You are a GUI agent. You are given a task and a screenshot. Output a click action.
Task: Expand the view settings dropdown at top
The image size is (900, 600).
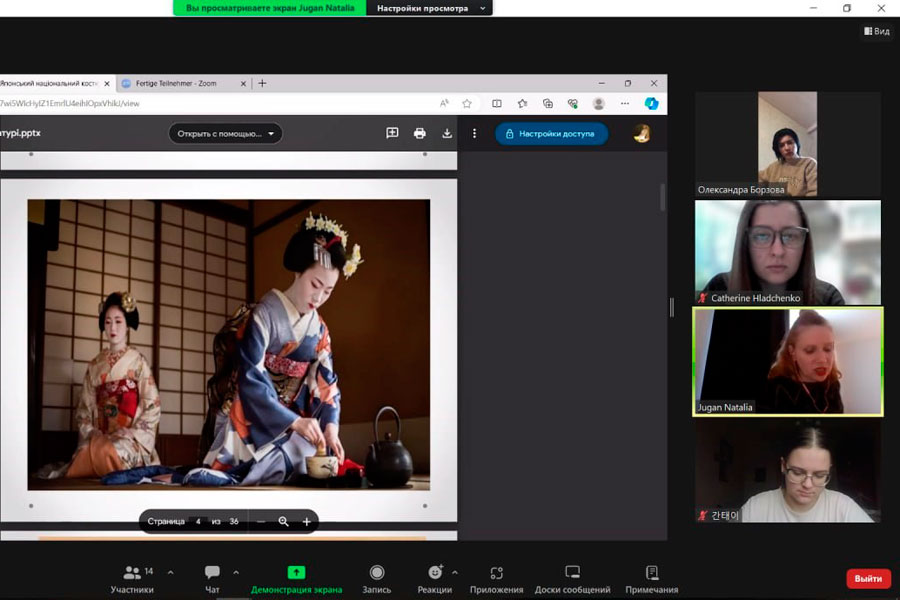(429, 8)
